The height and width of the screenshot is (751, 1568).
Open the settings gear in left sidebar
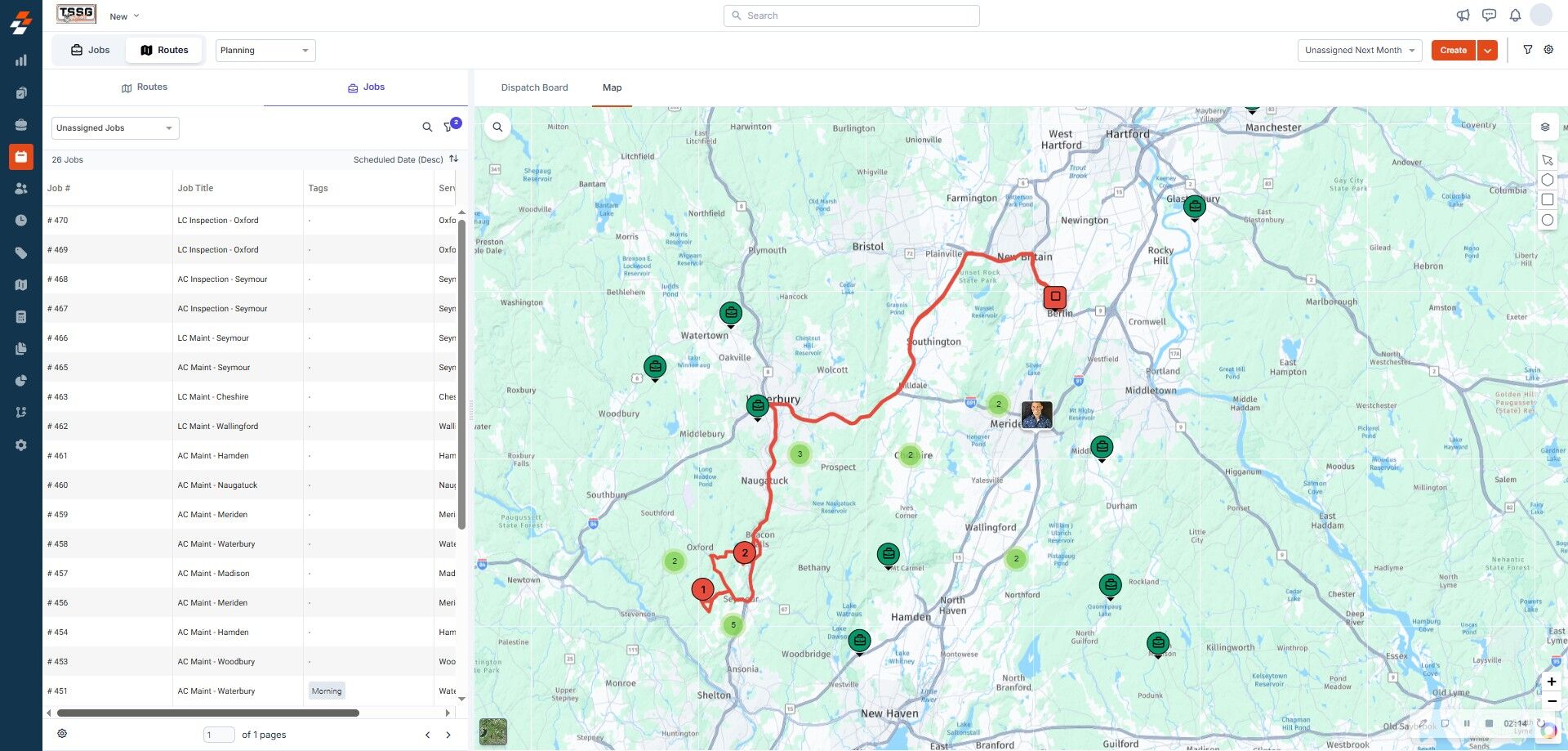point(21,445)
